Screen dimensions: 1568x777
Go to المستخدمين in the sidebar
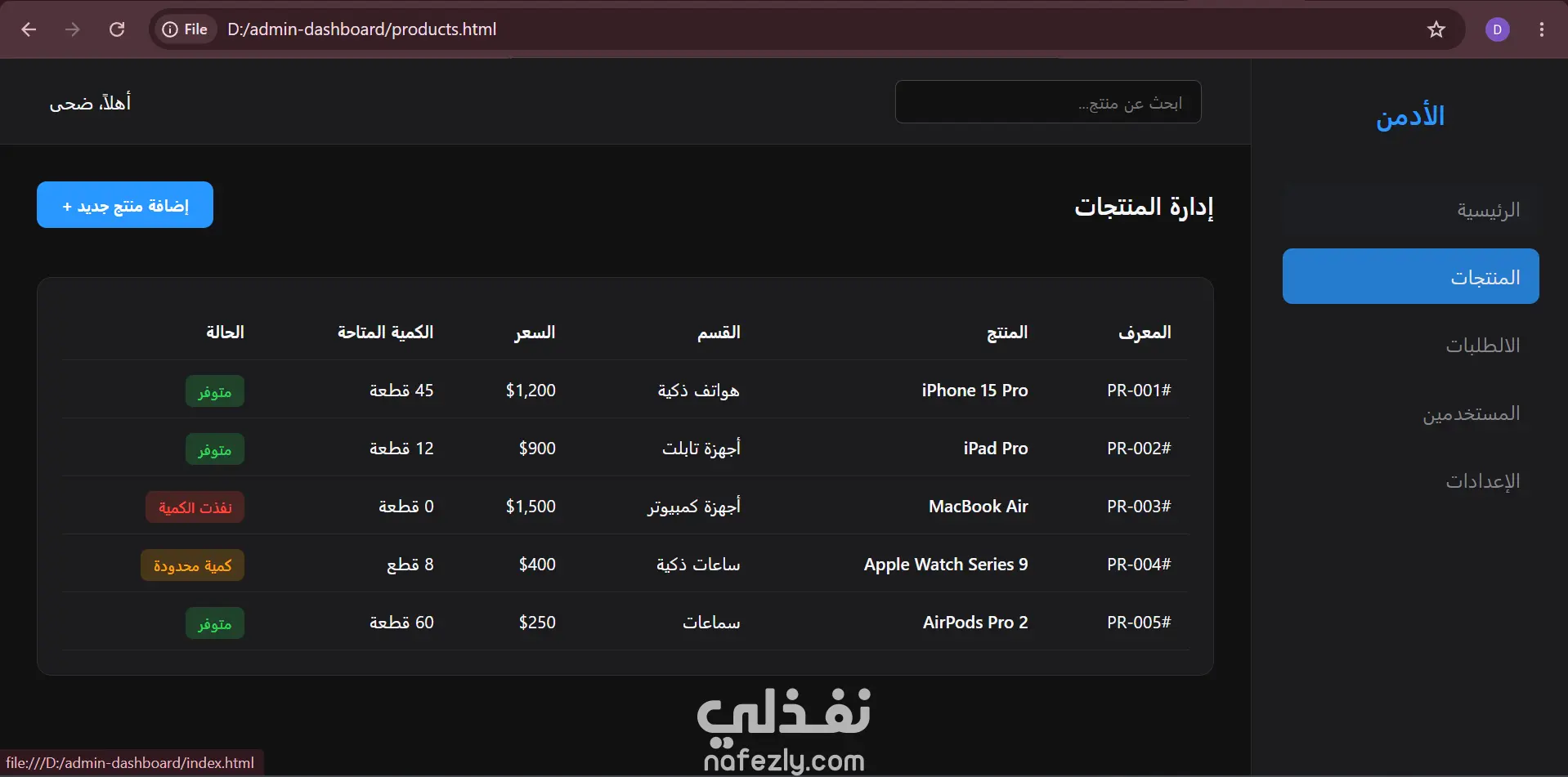coord(1411,413)
